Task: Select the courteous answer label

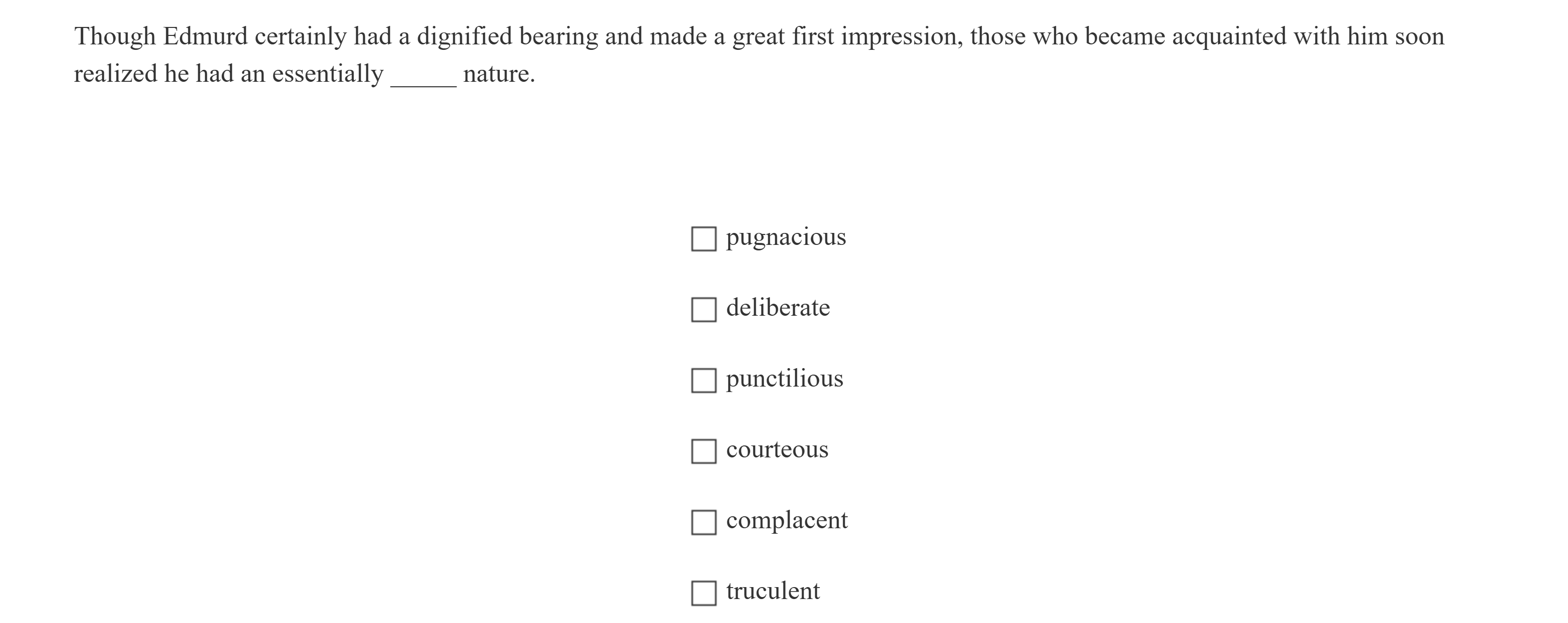Action: click(778, 449)
